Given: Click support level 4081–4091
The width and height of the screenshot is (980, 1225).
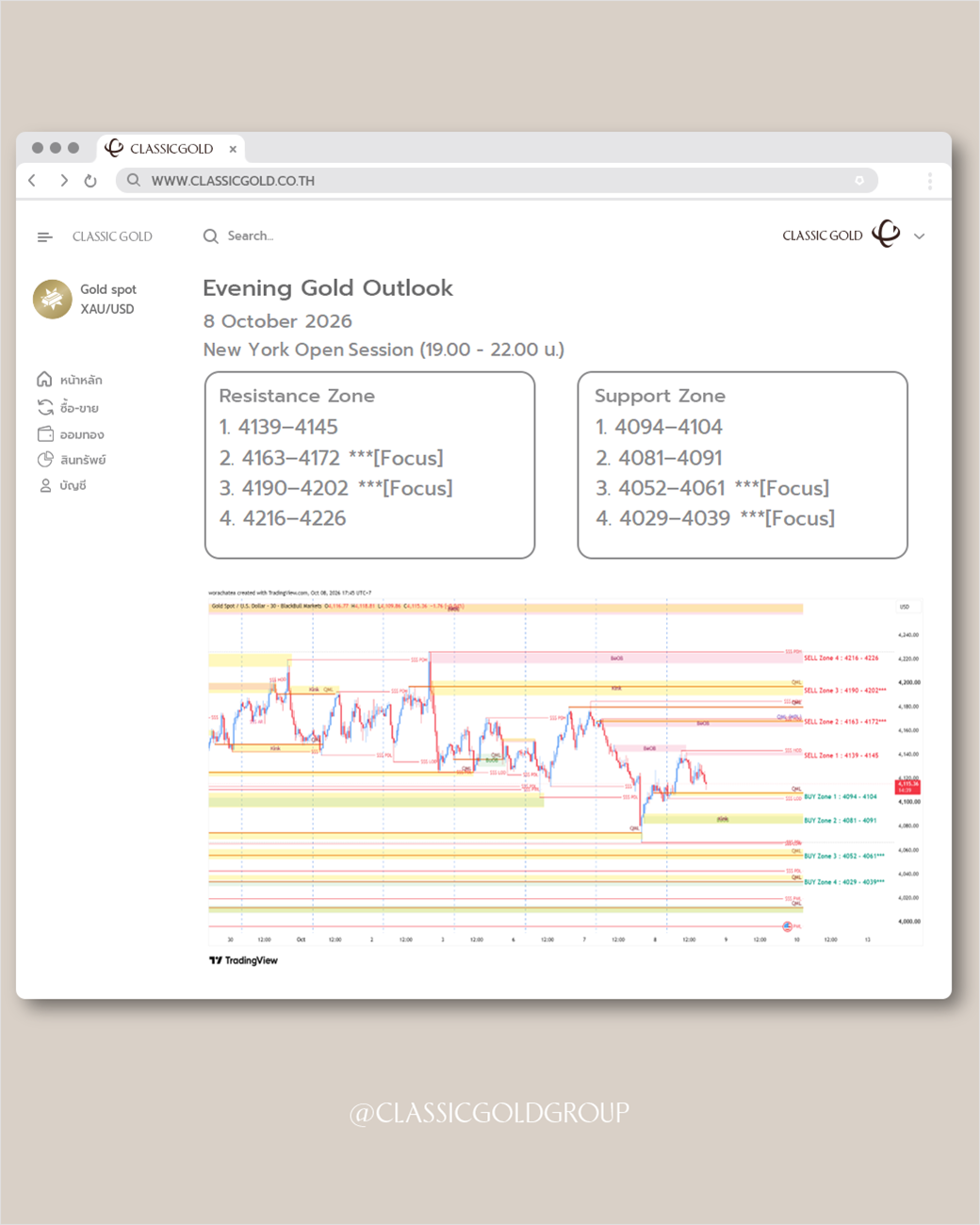Looking at the screenshot, I should click(x=659, y=458).
